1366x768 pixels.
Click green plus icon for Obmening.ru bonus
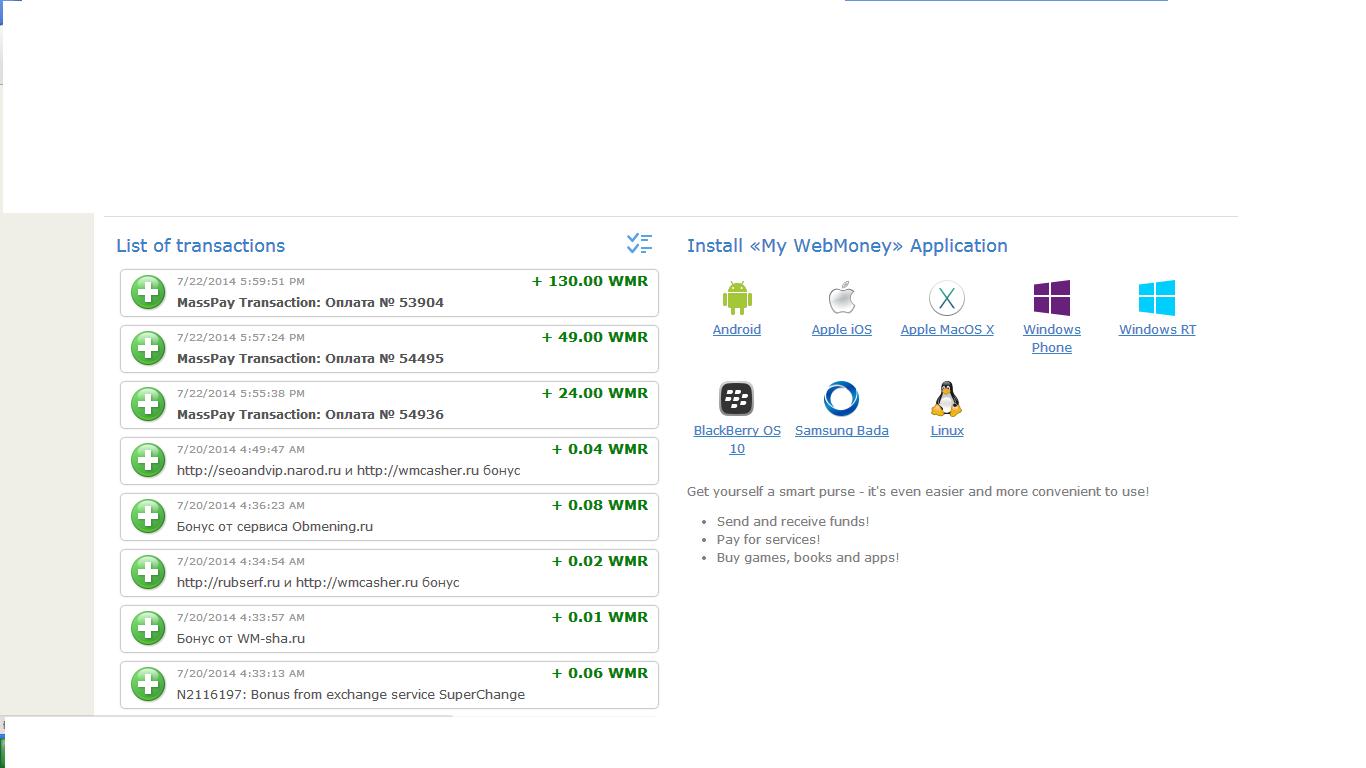coord(148,517)
